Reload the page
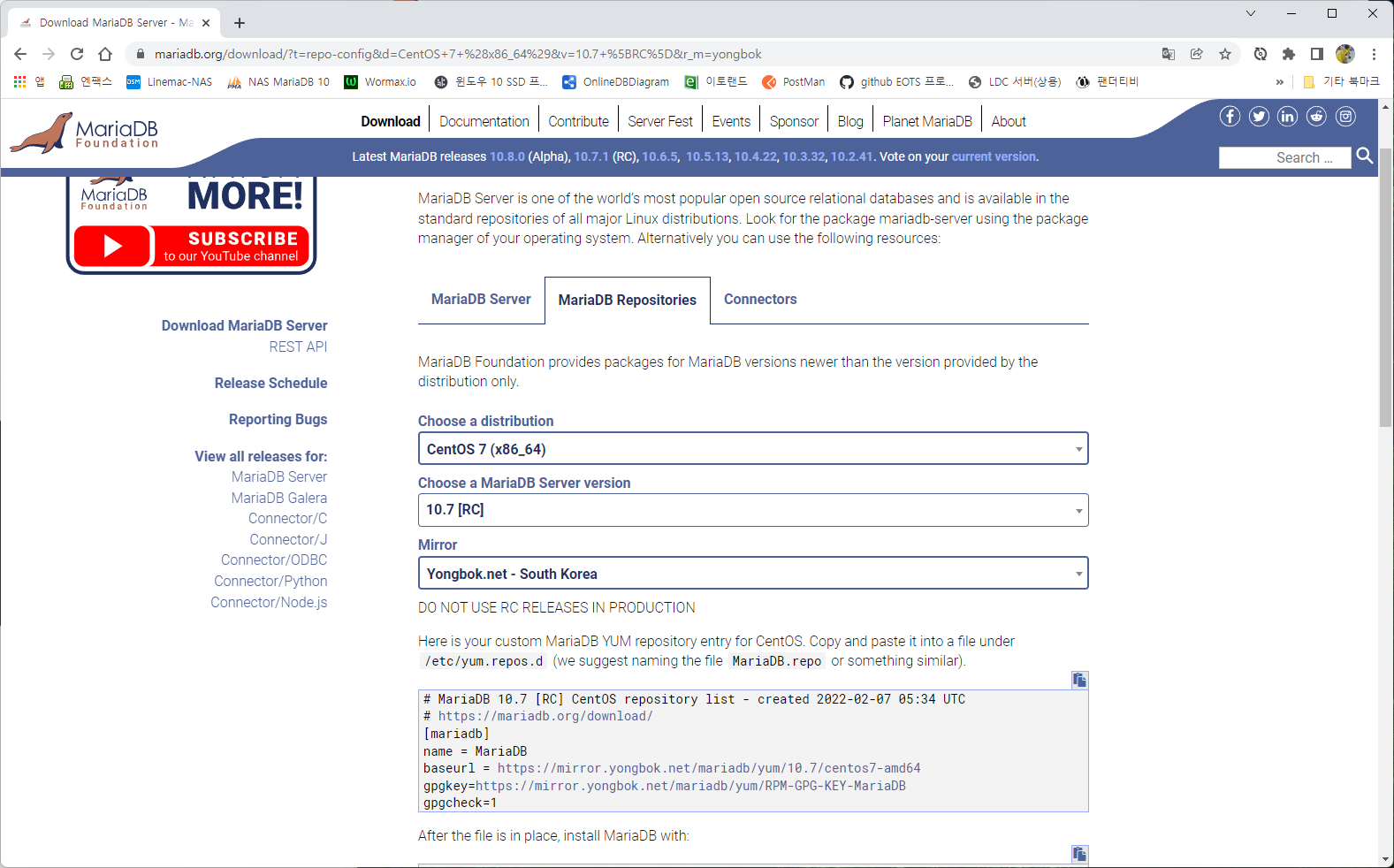1394x868 pixels. coord(77,54)
